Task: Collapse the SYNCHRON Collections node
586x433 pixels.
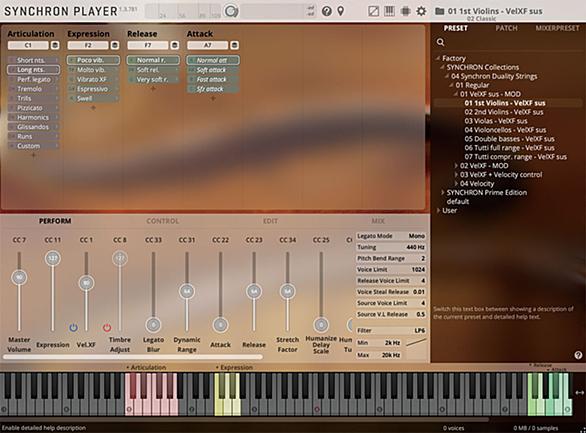Action: 442,67
